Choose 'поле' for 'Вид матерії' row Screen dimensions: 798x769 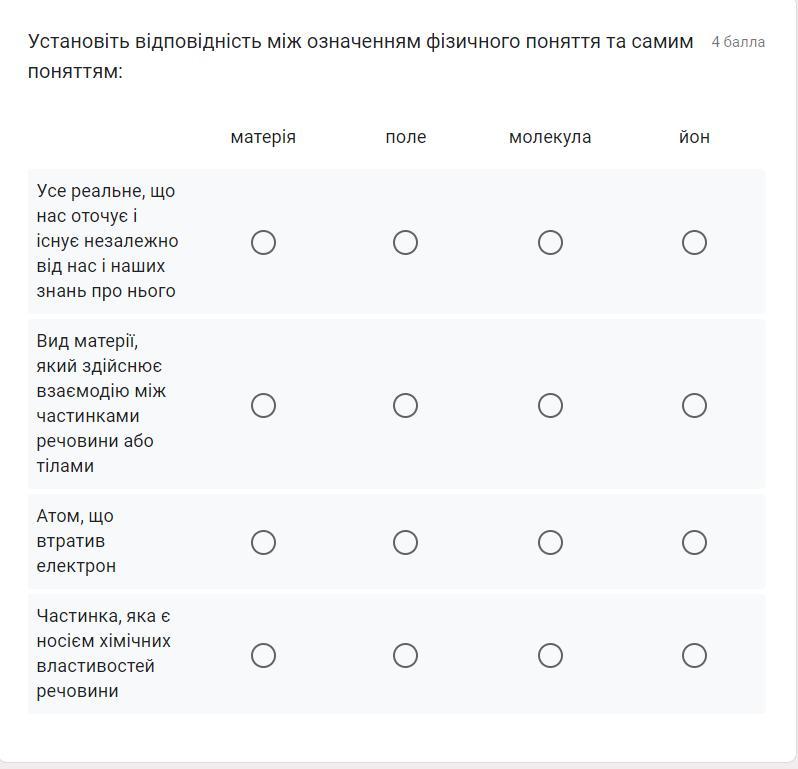pyautogui.click(x=405, y=405)
